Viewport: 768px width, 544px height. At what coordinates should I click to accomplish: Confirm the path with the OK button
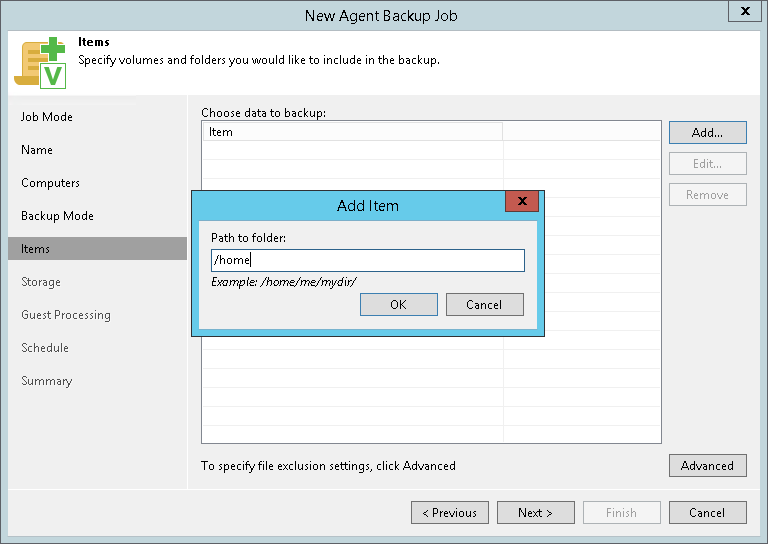pos(398,305)
